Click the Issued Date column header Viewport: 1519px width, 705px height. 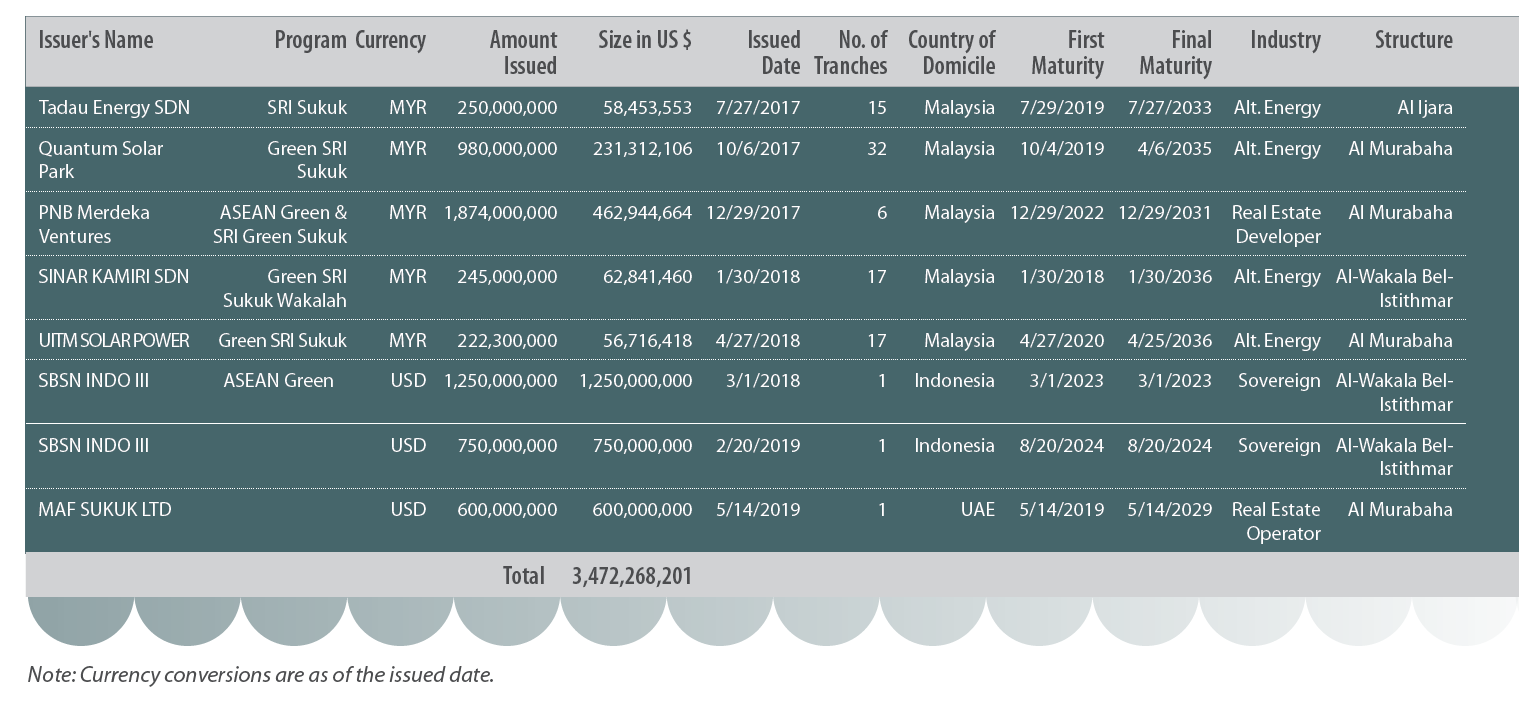774,53
